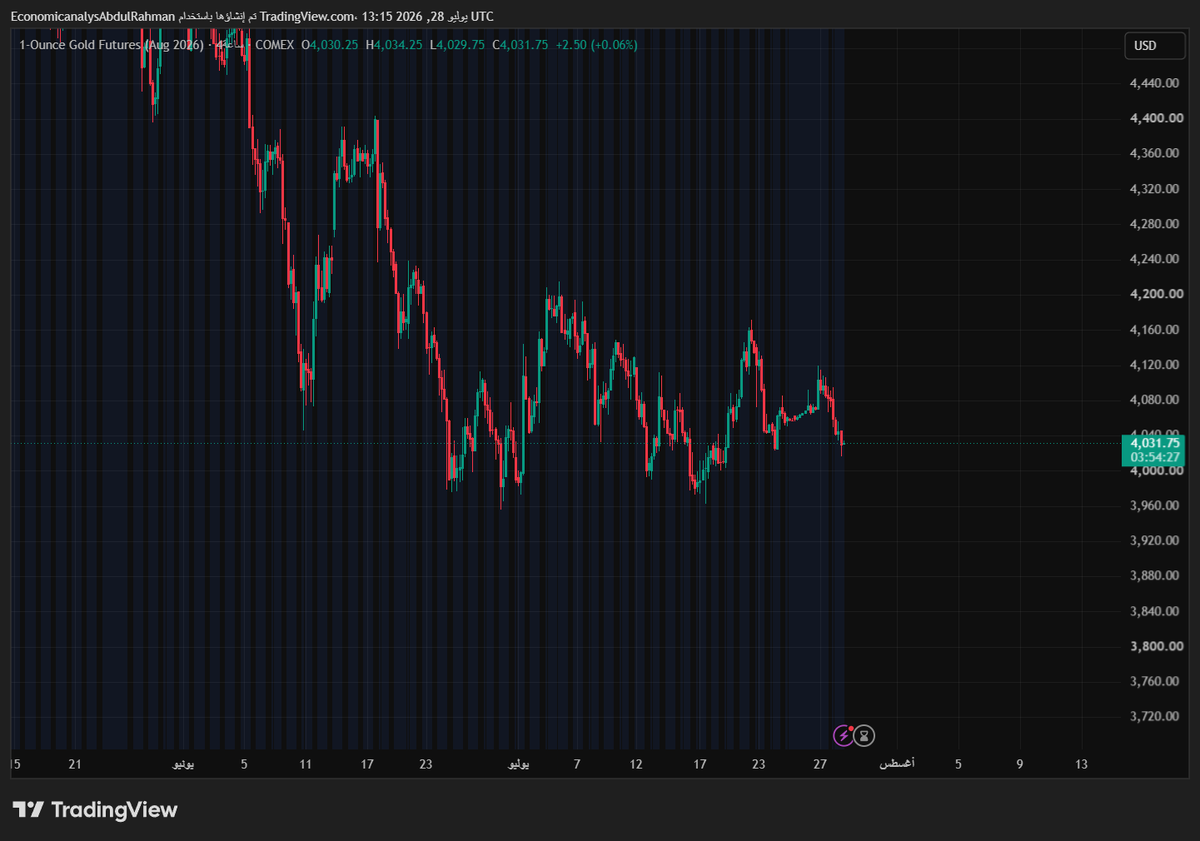Click the low value L4,029.75

[x=457, y=45]
